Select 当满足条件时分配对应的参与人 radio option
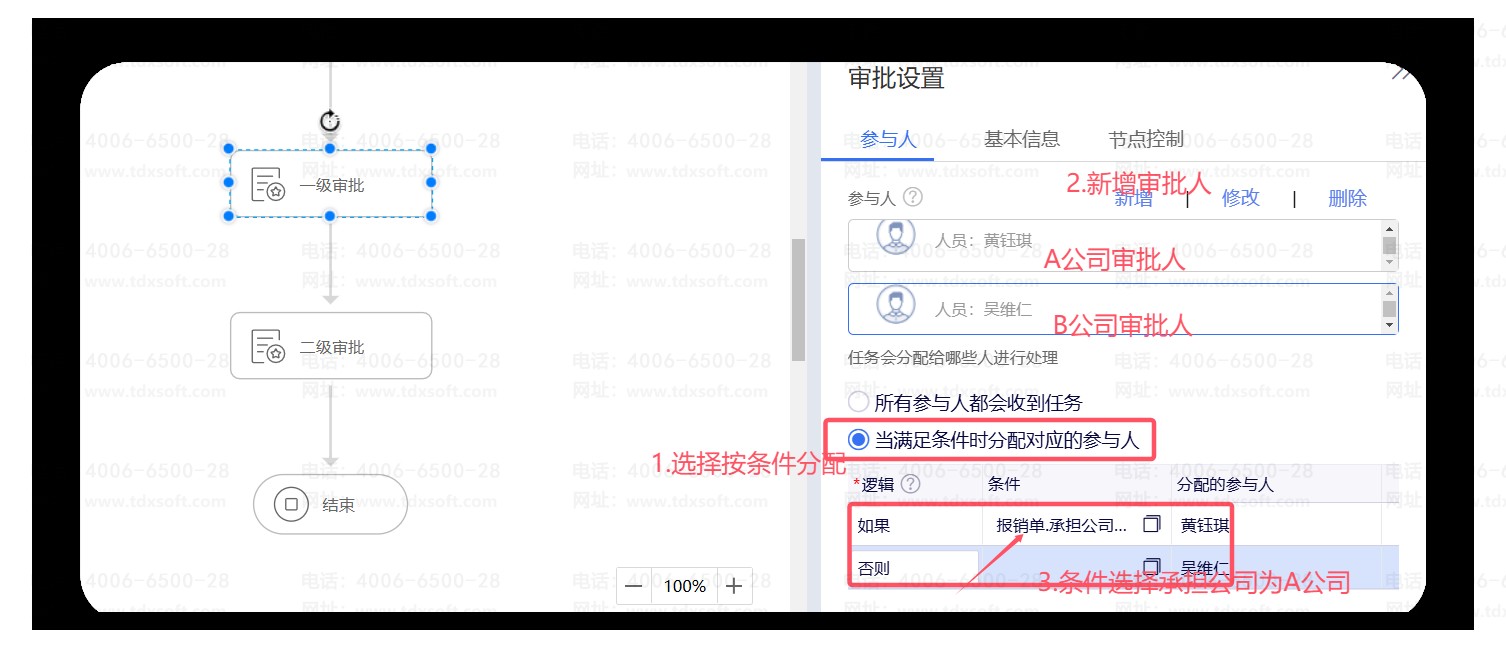Screen dimensions: 1506x648 859,439
